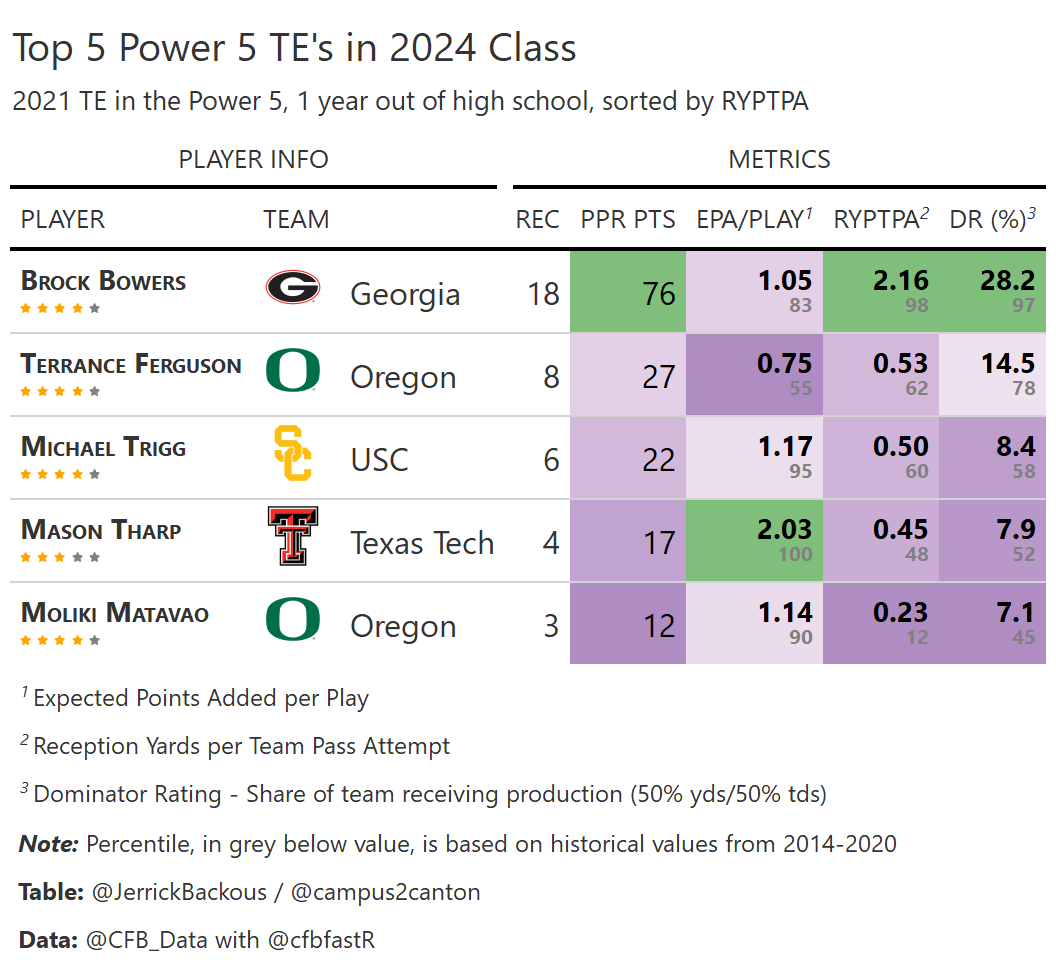
Task: Click the EPA/PLAY column header
Action: tap(754, 219)
